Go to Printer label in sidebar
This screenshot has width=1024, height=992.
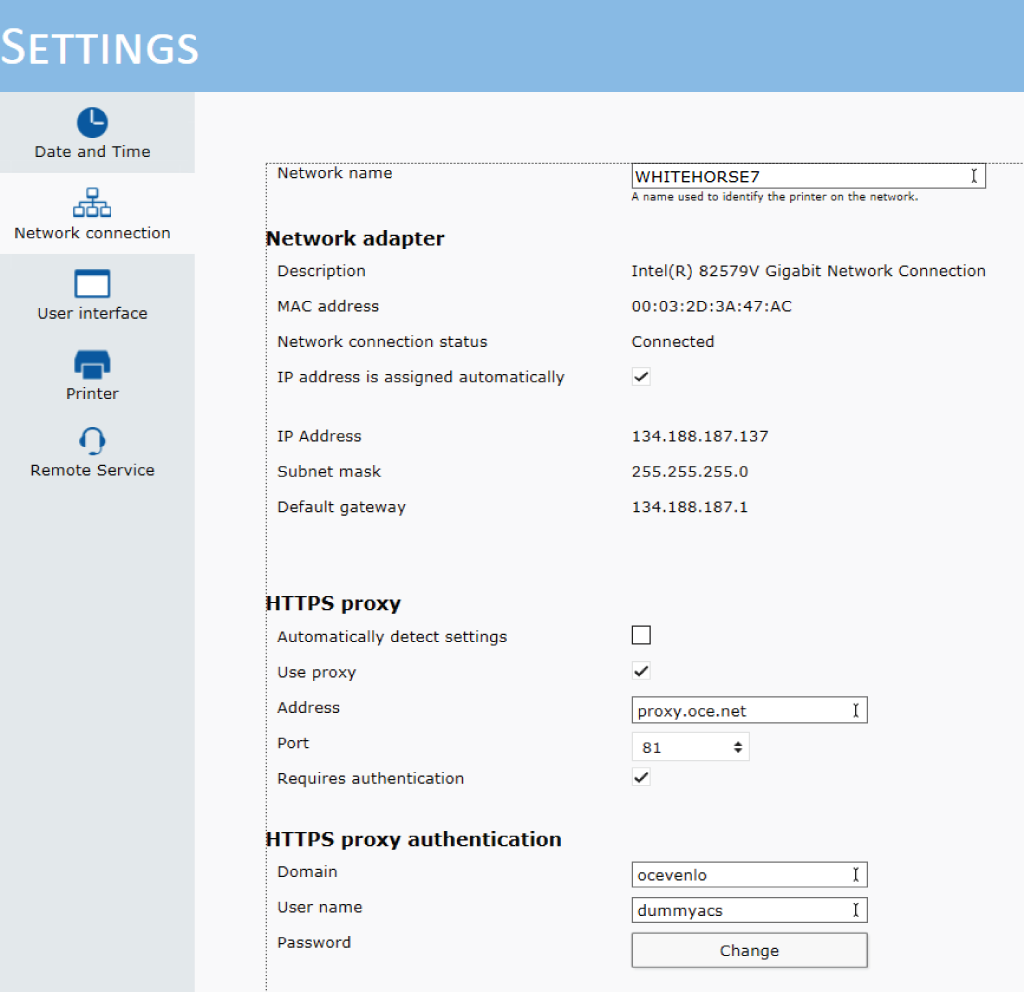pos(92,394)
